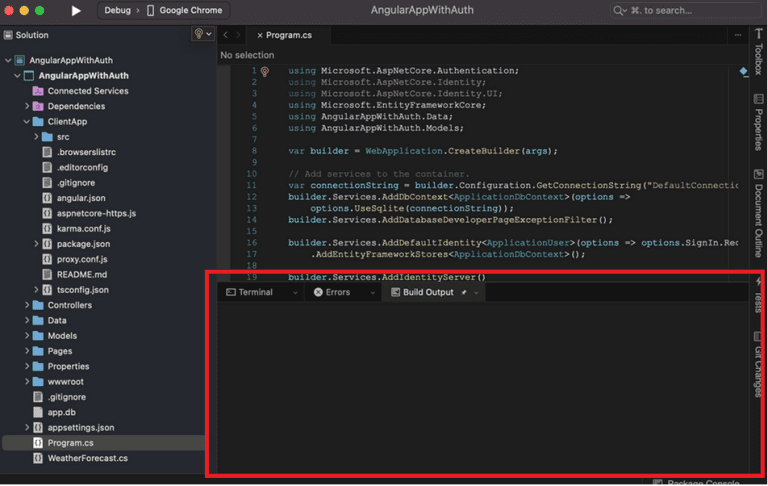The width and height of the screenshot is (768, 486).
Task: Expand the src folder
Action: tap(36, 137)
